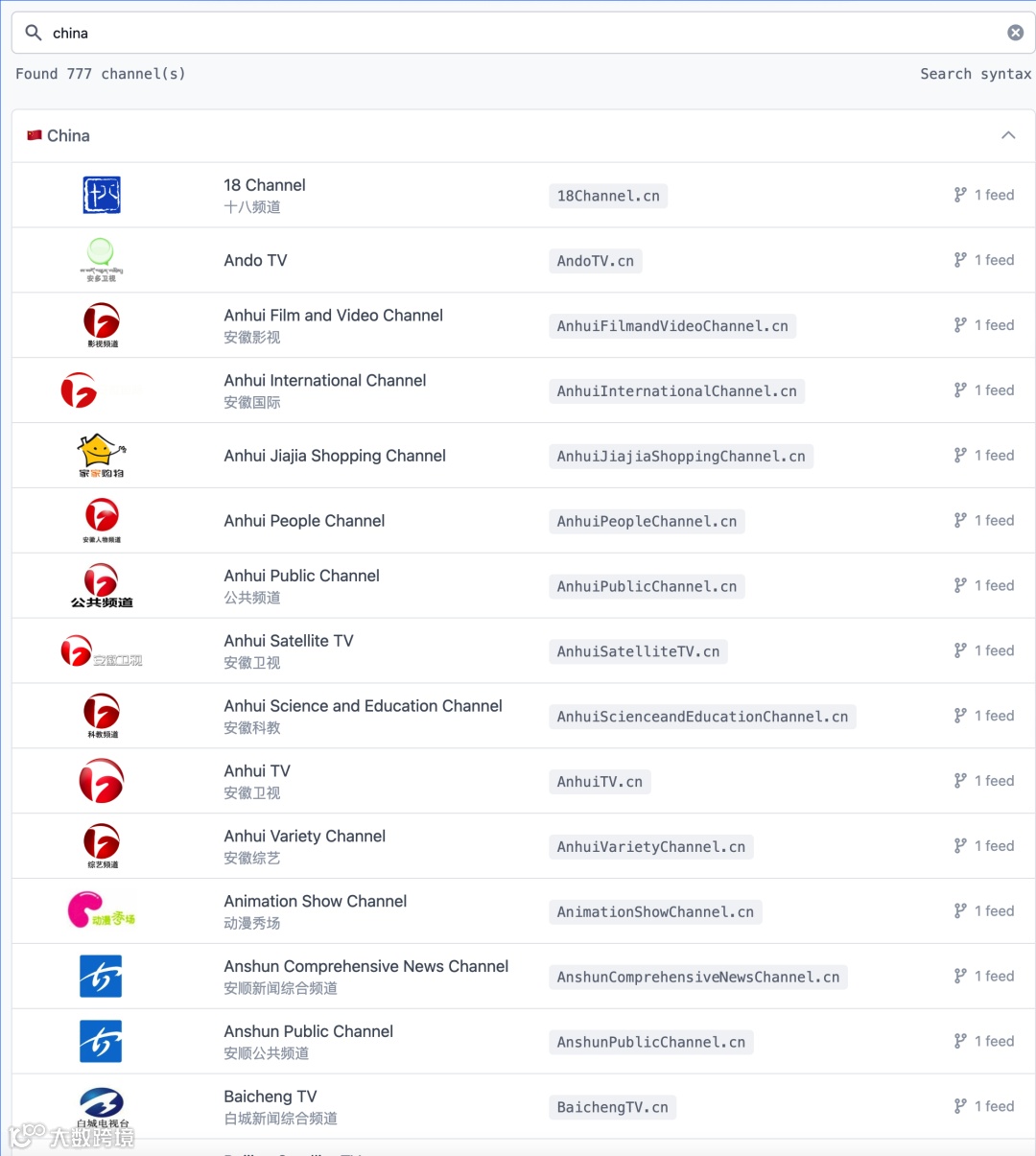Click the AnimationShowChannel.cn ID tag
Image resolution: width=1036 pixels, height=1156 pixels.
656,912
